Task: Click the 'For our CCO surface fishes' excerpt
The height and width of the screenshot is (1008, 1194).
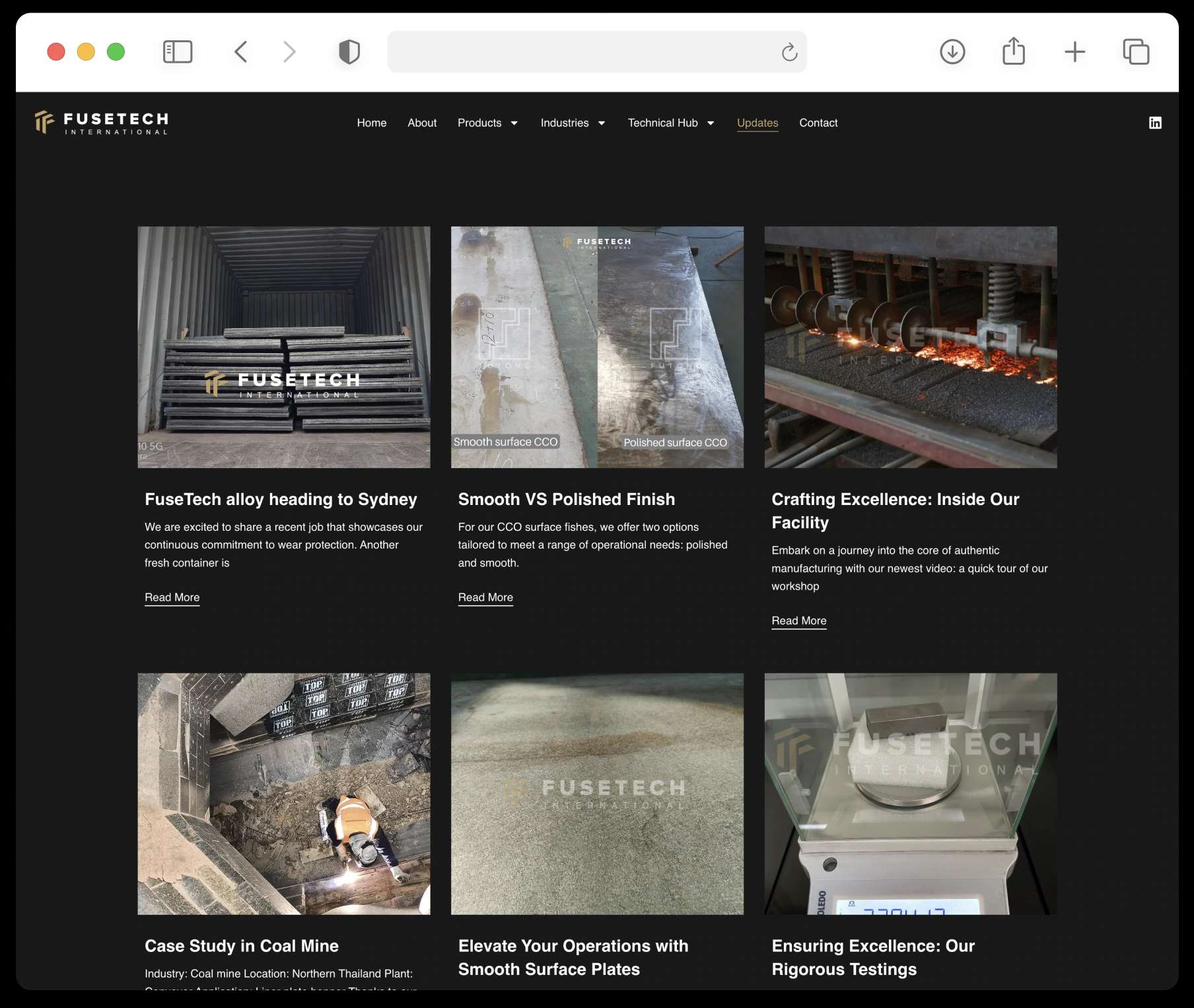Action: [x=593, y=545]
